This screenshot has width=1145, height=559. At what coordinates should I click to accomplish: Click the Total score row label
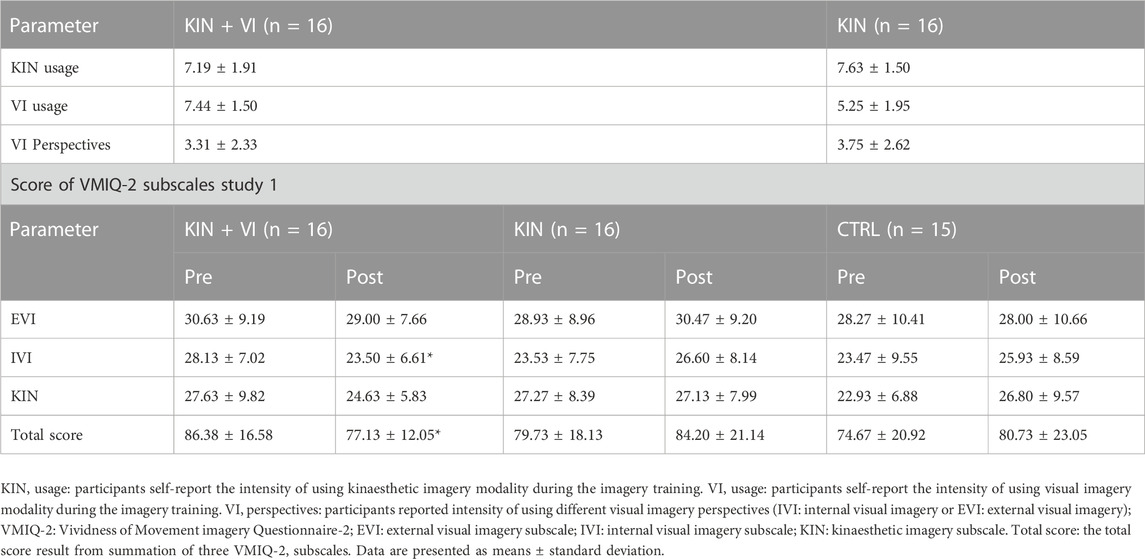click(46, 435)
